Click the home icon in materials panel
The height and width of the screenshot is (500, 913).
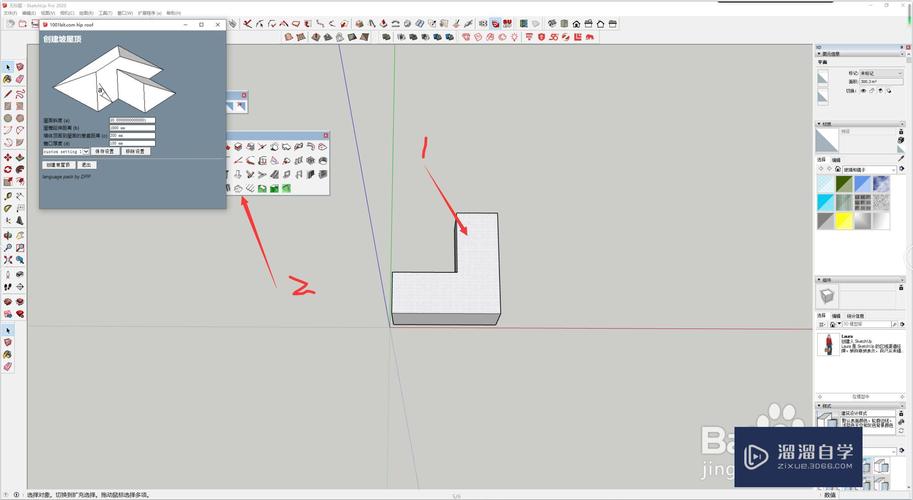837,169
